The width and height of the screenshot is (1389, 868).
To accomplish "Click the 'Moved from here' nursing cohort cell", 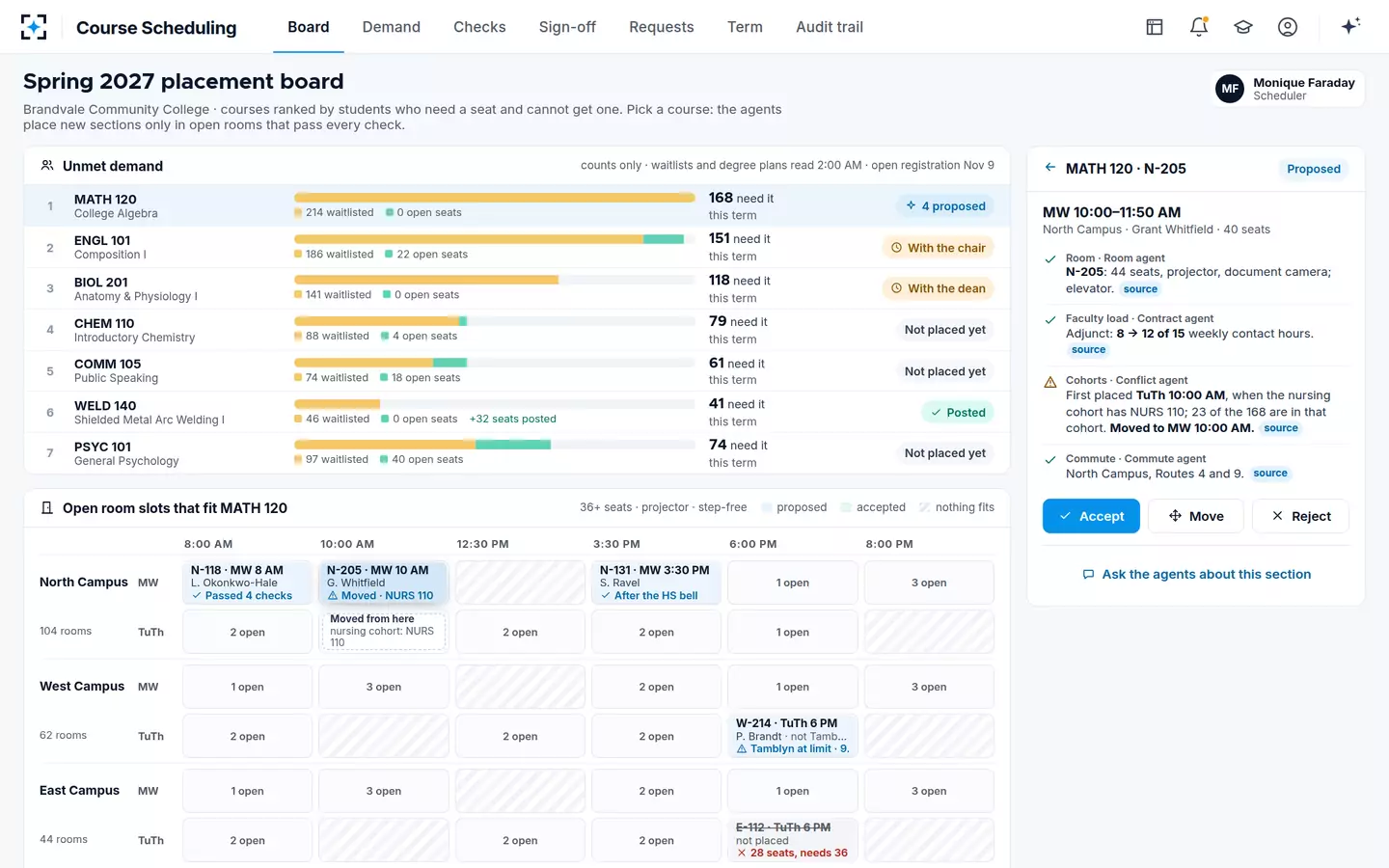I will pyautogui.click(x=383, y=631).
